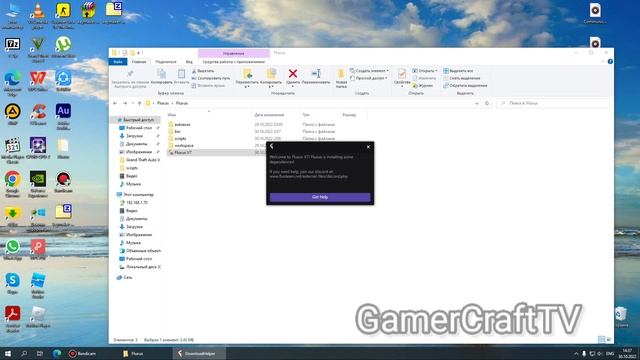
Task: Open the Copy to dropdown in ribbon
Action: click(x=270, y=87)
